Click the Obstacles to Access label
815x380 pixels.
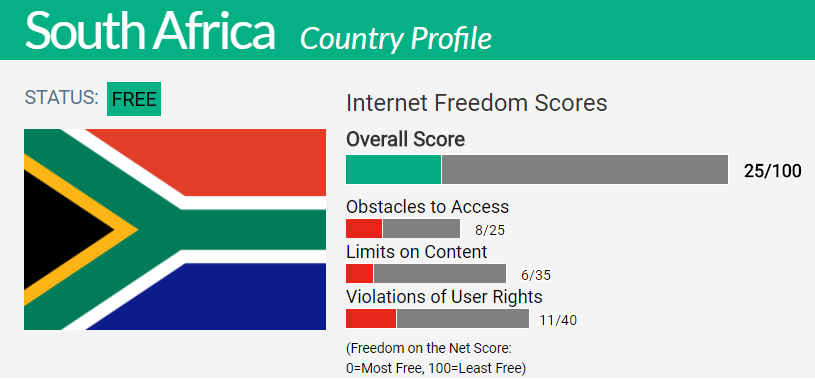[x=427, y=207]
